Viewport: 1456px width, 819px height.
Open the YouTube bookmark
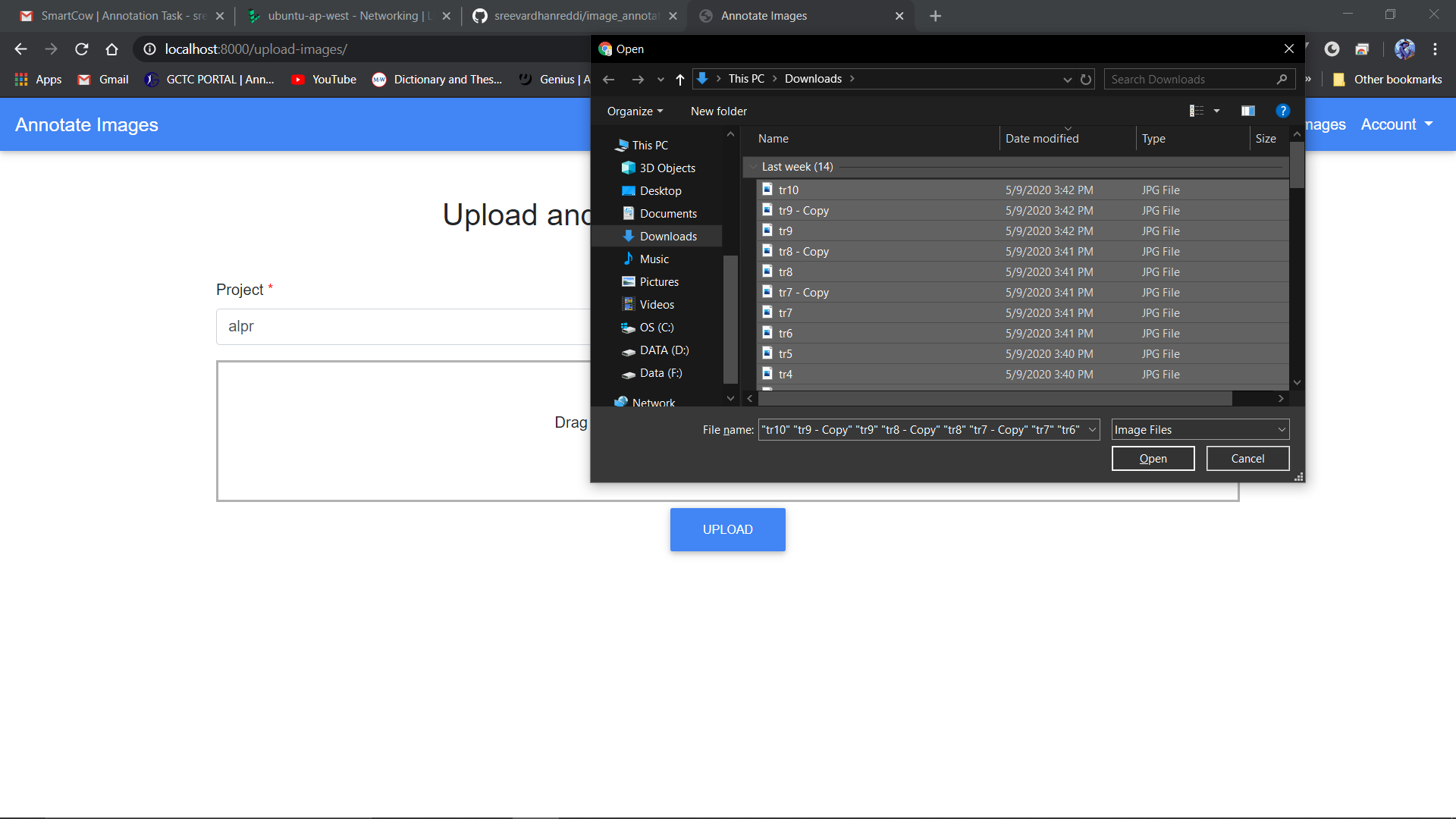click(324, 80)
